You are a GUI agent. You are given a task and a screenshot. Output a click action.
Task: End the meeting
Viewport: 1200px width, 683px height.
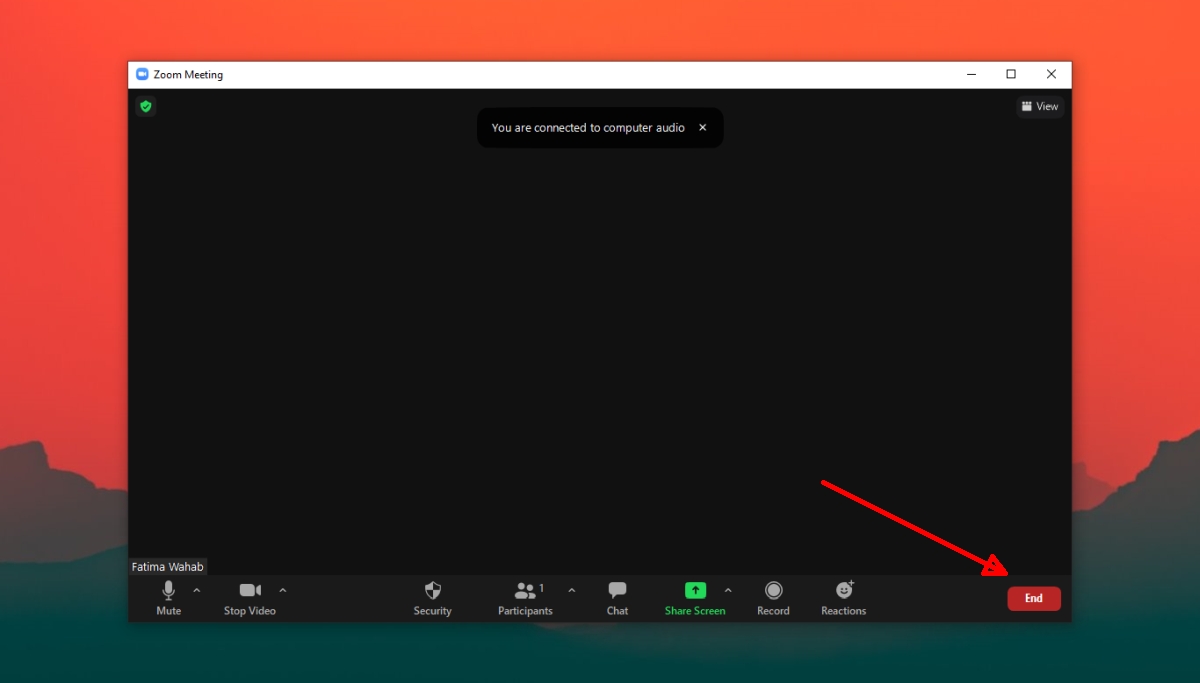pyautogui.click(x=1034, y=598)
